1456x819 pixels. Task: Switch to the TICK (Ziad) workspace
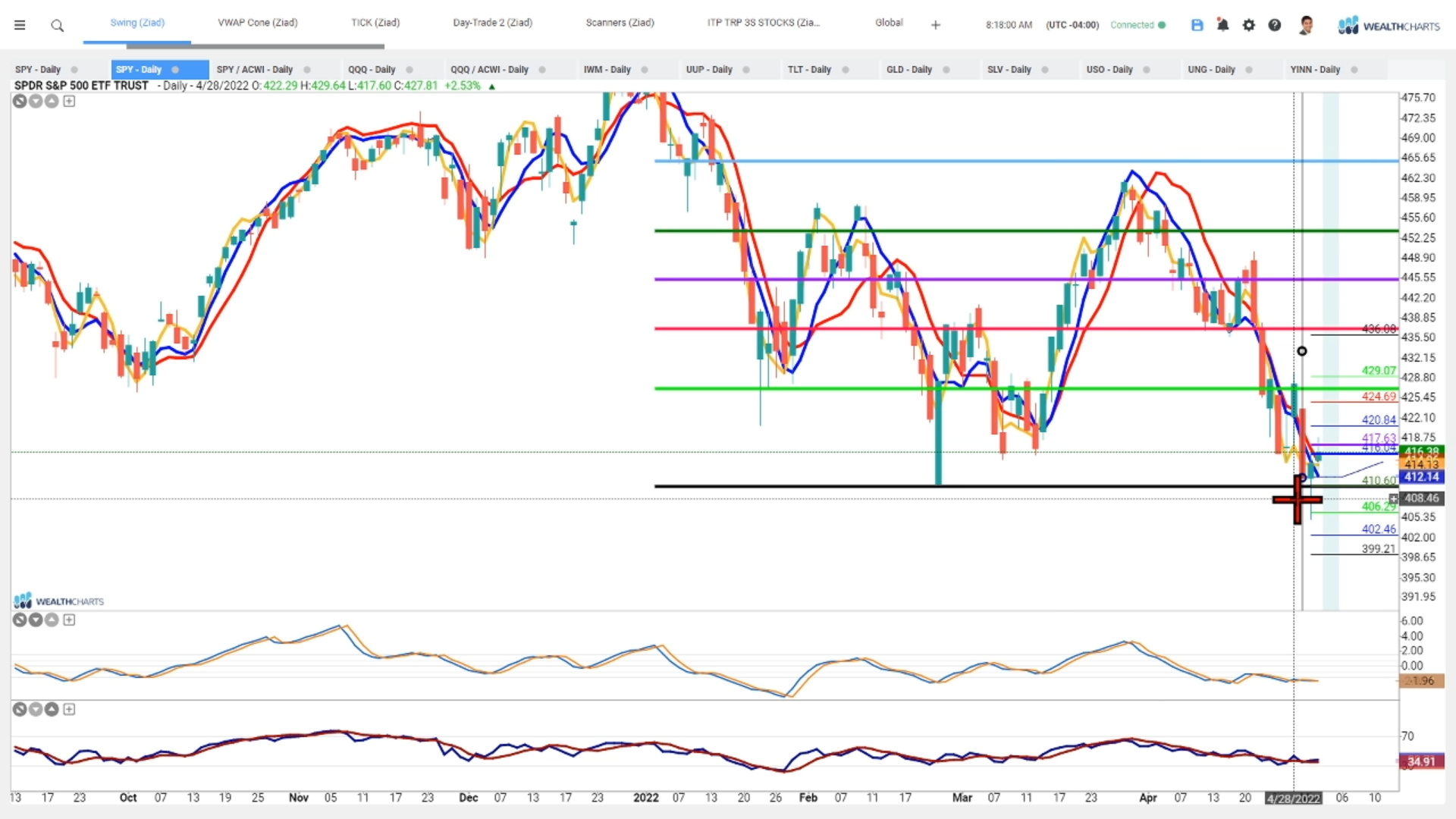pos(375,23)
